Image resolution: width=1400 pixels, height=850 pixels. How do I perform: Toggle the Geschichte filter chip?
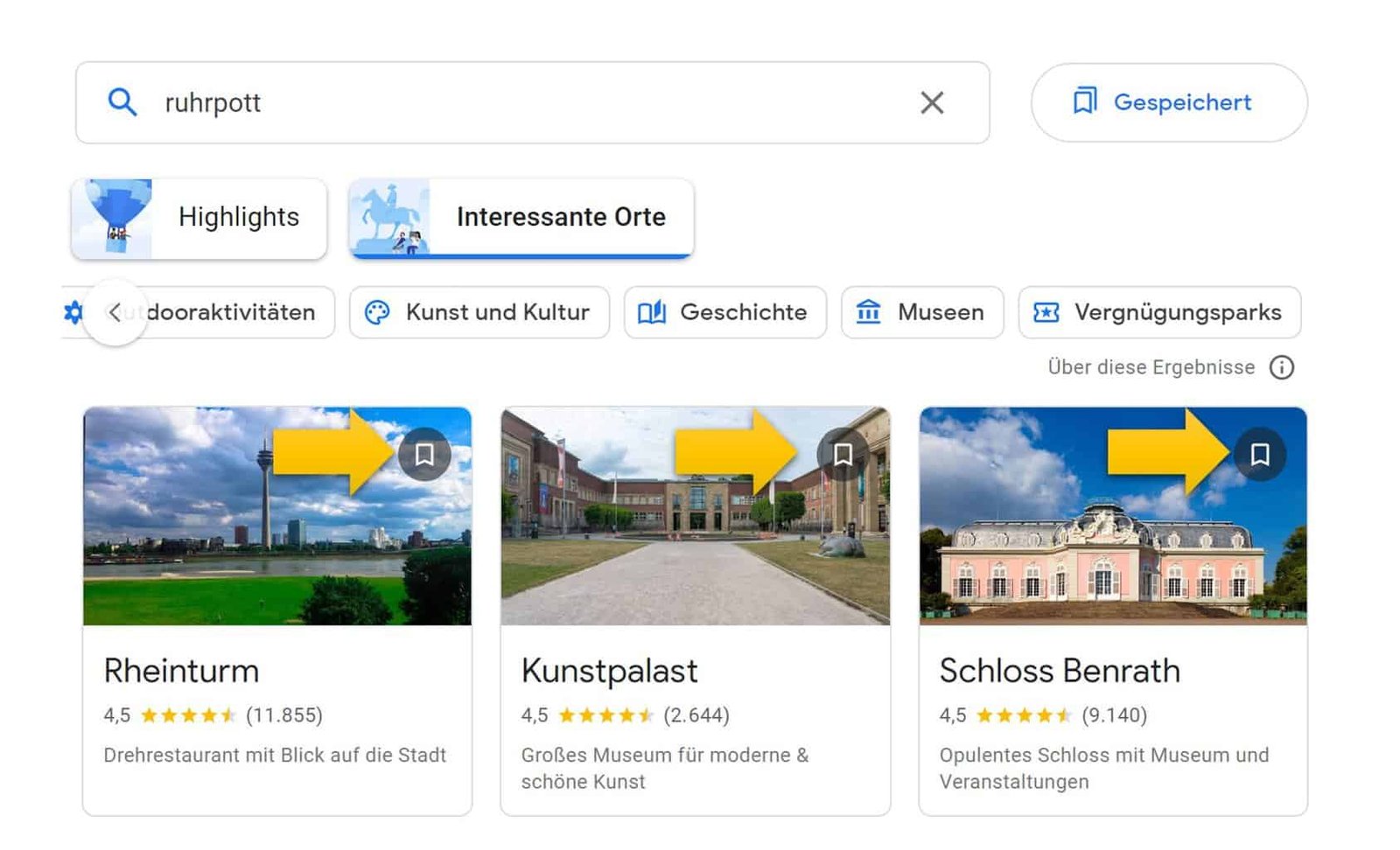pos(724,312)
